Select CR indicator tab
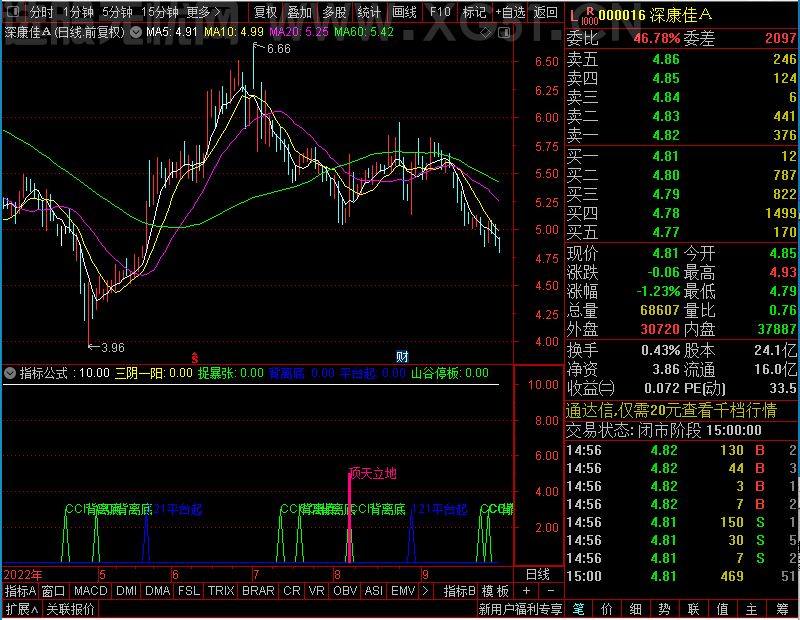This screenshot has width=800, height=620. pos(292,591)
